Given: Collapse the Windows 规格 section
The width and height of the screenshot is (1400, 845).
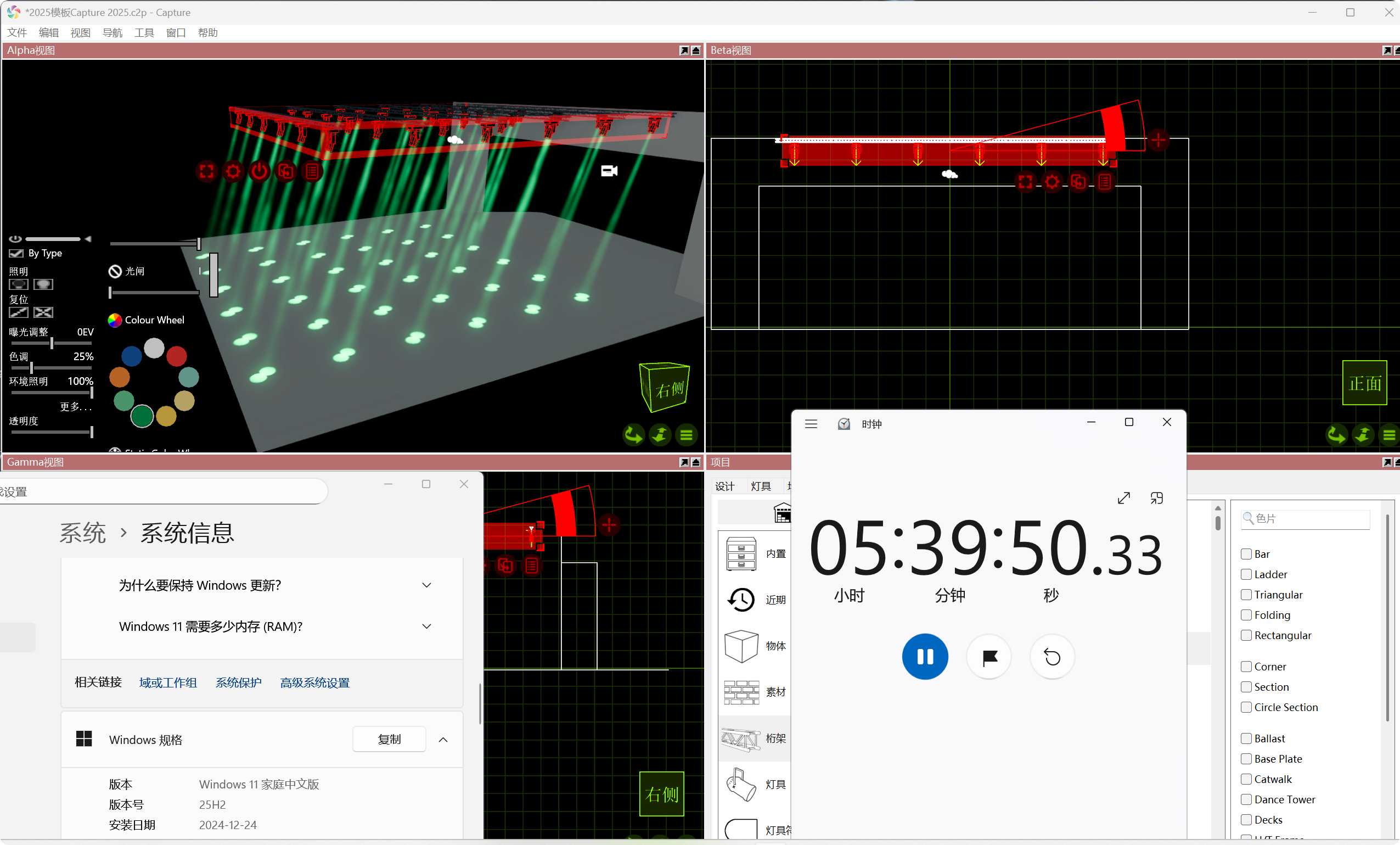Looking at the screenshot, I should [x=443, y=740].
